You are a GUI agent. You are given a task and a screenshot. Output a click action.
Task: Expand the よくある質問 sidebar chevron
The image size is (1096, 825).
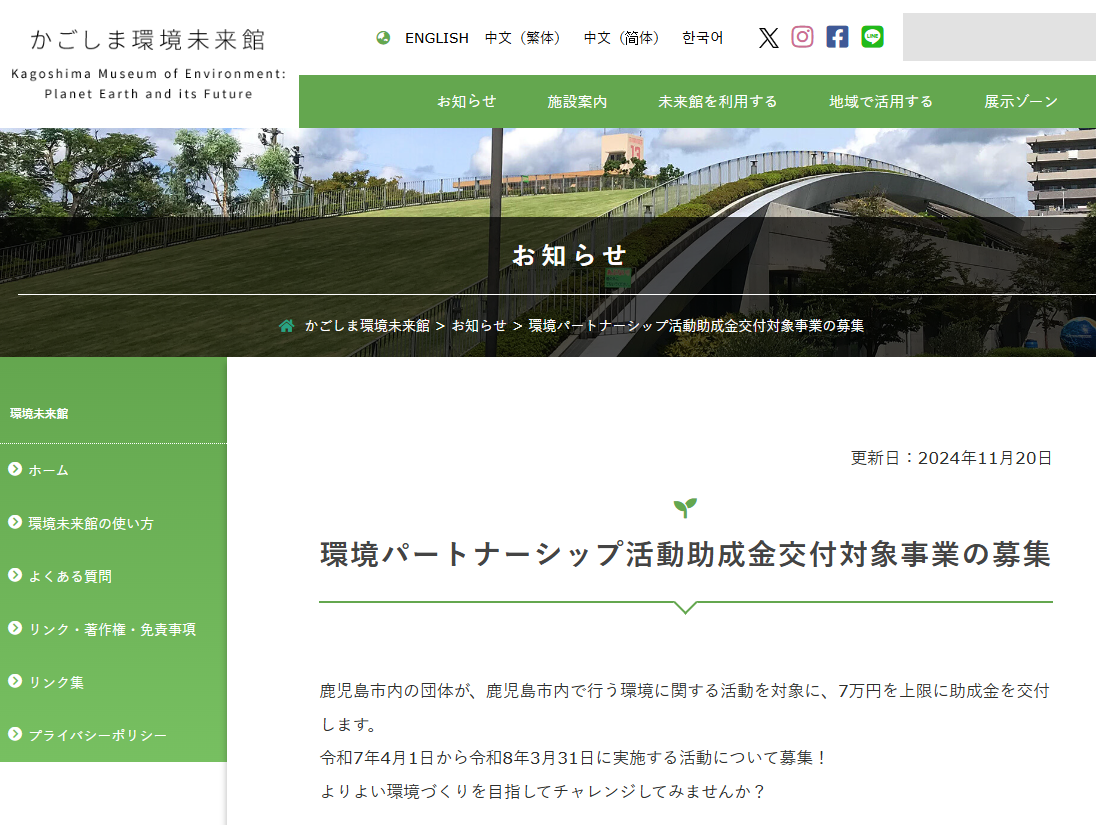[x=13, y=575]
